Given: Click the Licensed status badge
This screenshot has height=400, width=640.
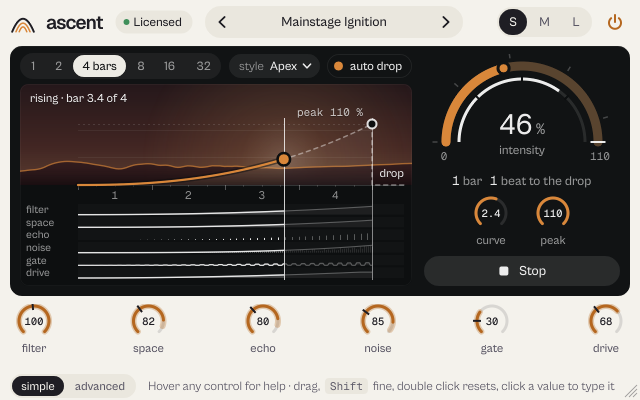Looking at the screenshot, I should point(154,22).
